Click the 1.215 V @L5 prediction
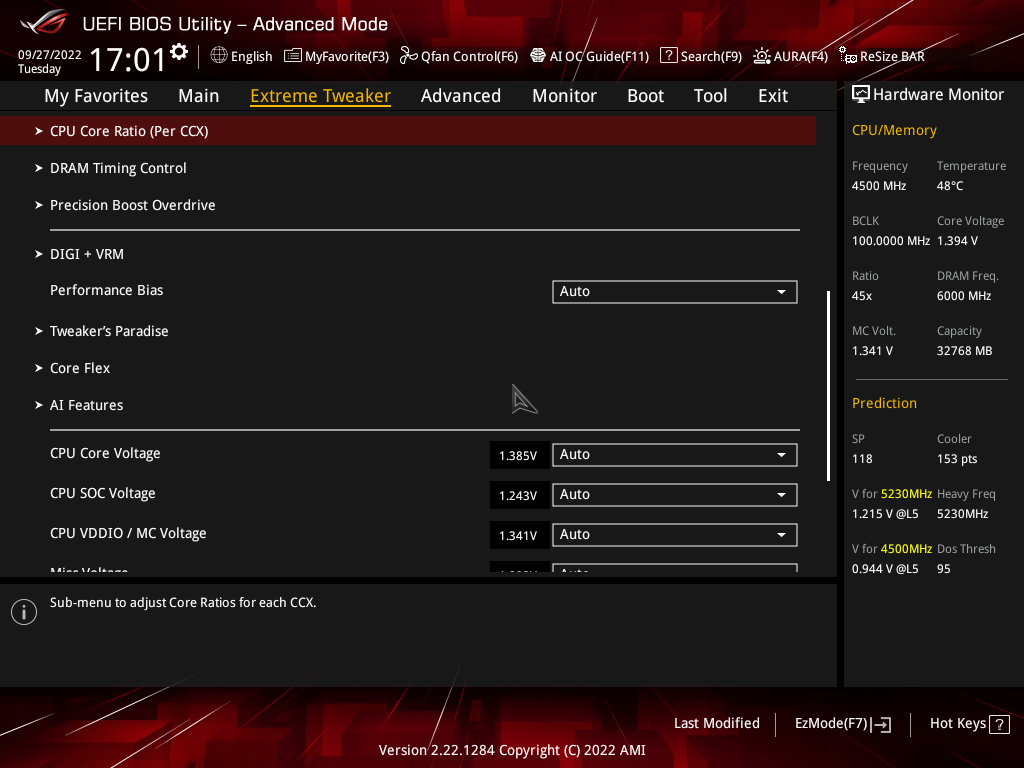The image size is (1024, 768). (x=885, y=514)
